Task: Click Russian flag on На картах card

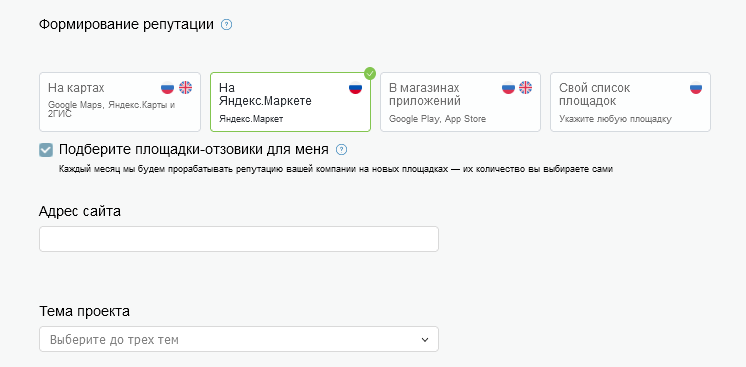Action: click(x=167, y=88)
